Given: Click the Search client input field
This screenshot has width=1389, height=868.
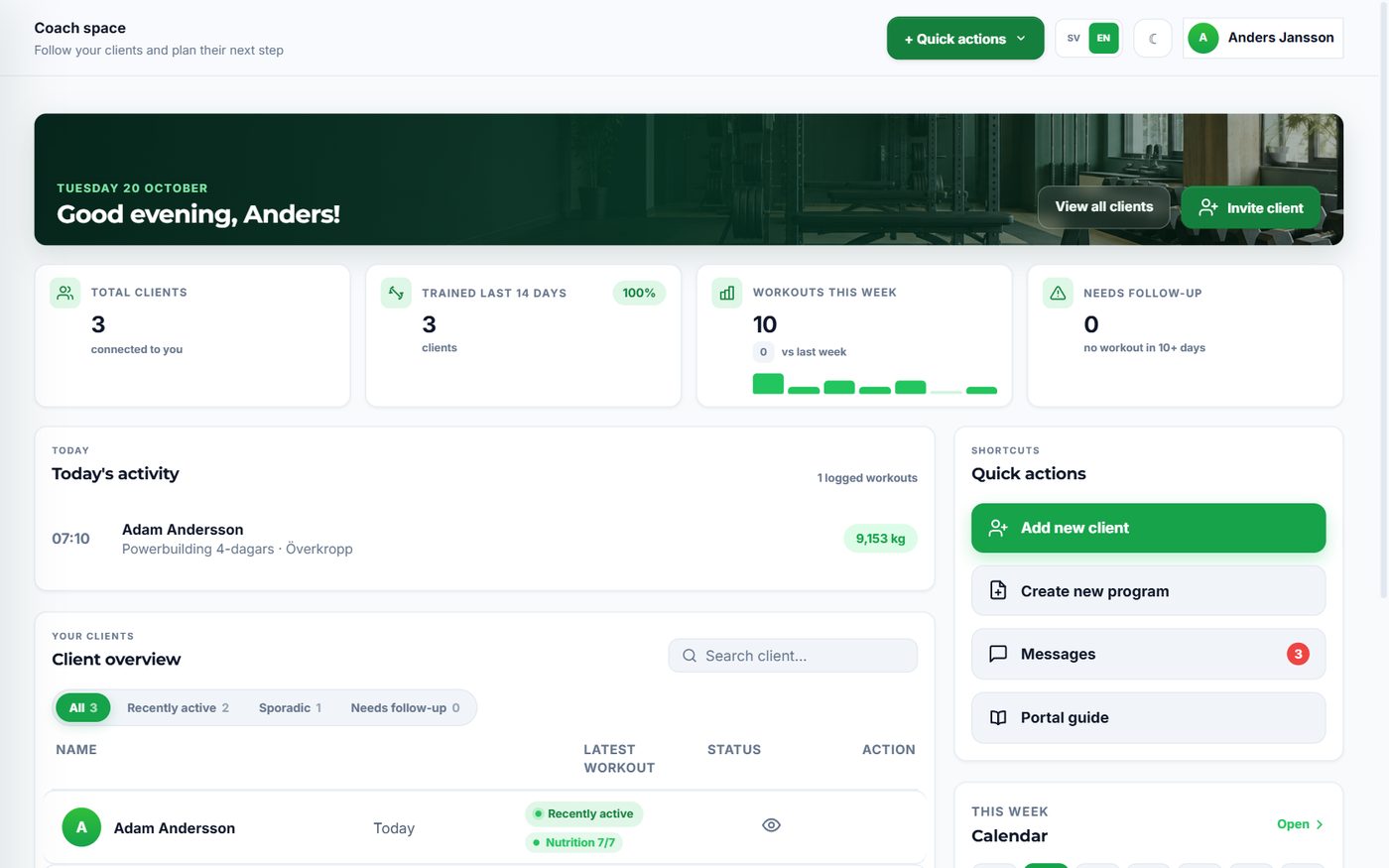Looking at the screenshot, I should point(793,656).
